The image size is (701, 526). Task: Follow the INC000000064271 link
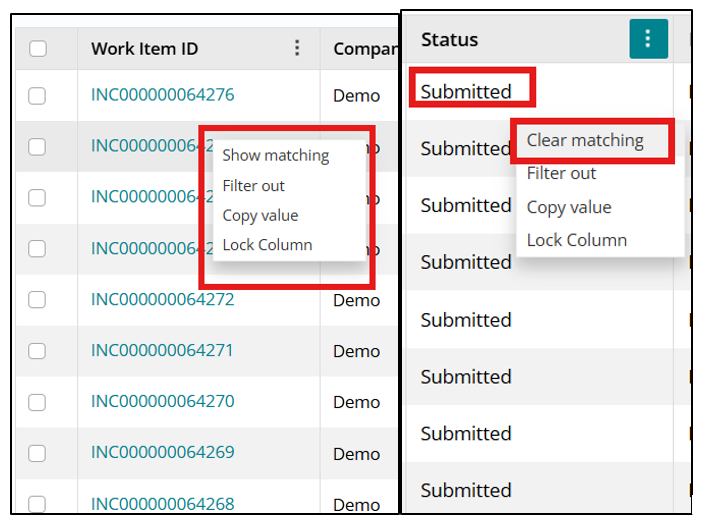[x=162, y=350]
